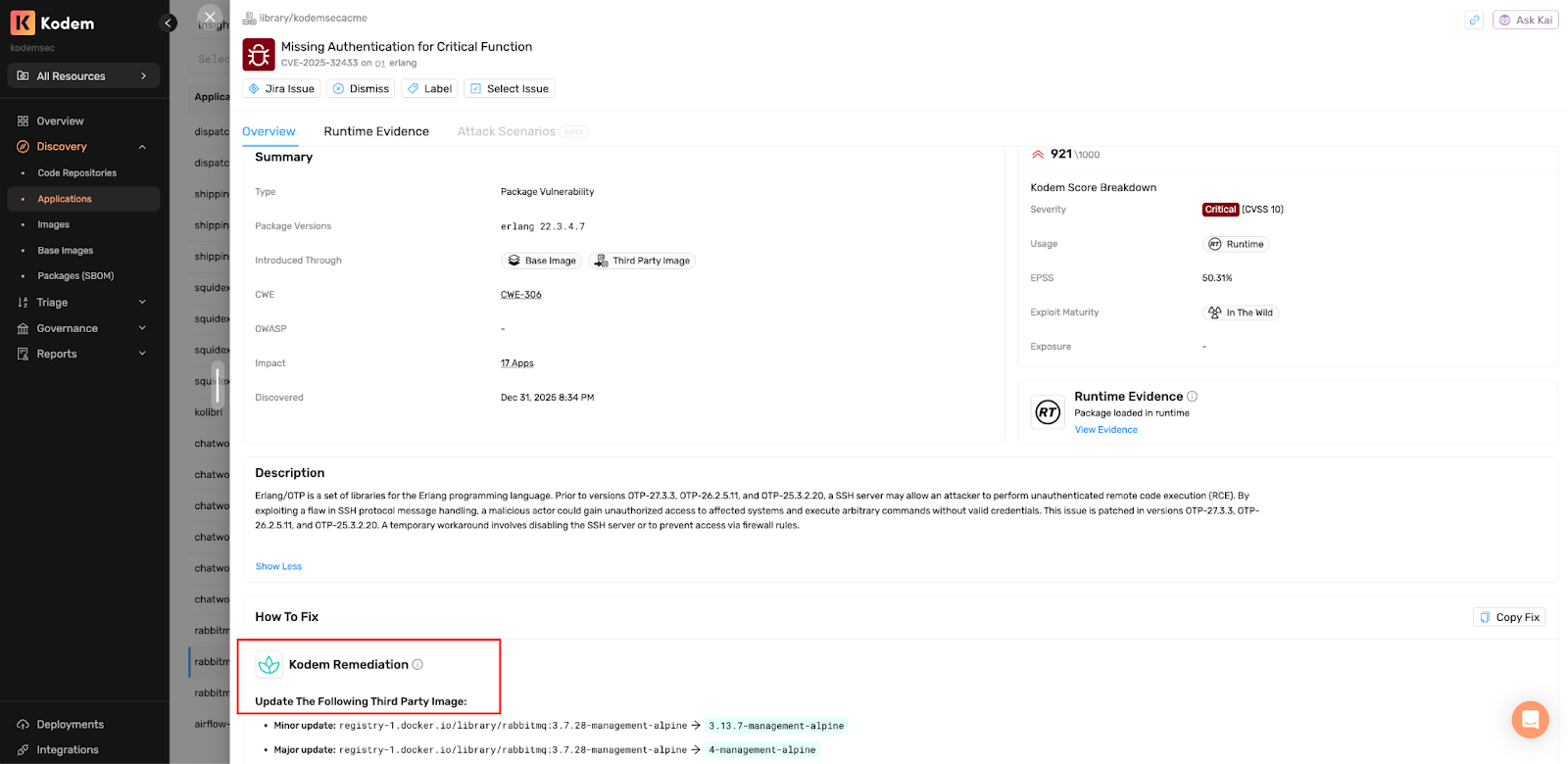Open Code Repositories

pyautogui.click(x=76, y=173)
